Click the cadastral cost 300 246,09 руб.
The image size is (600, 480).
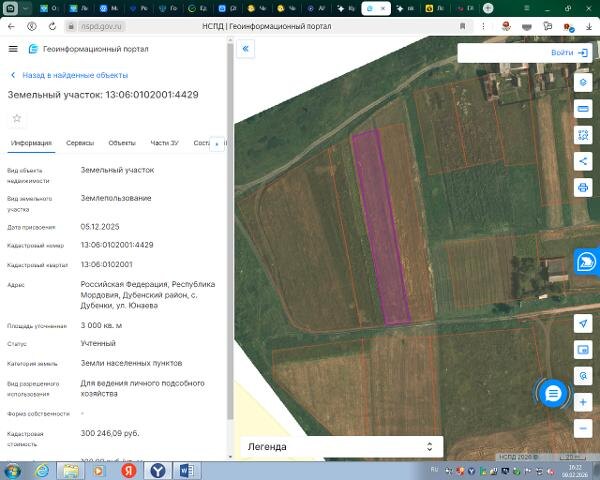pyautogui.click(x=110, y=433)
